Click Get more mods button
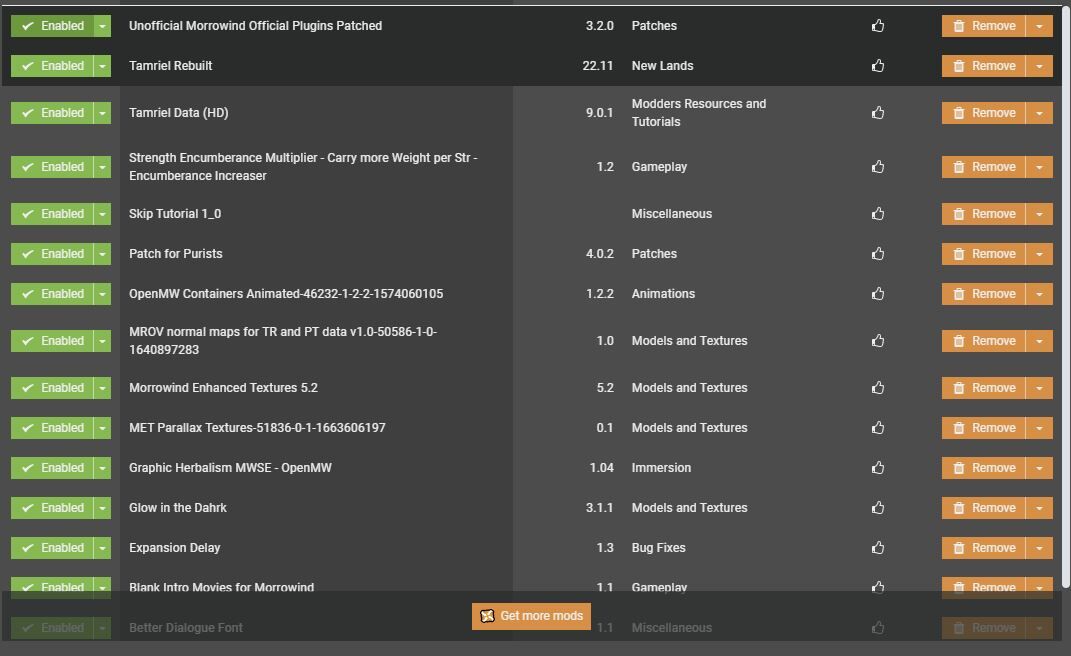 tap(531, 616)
